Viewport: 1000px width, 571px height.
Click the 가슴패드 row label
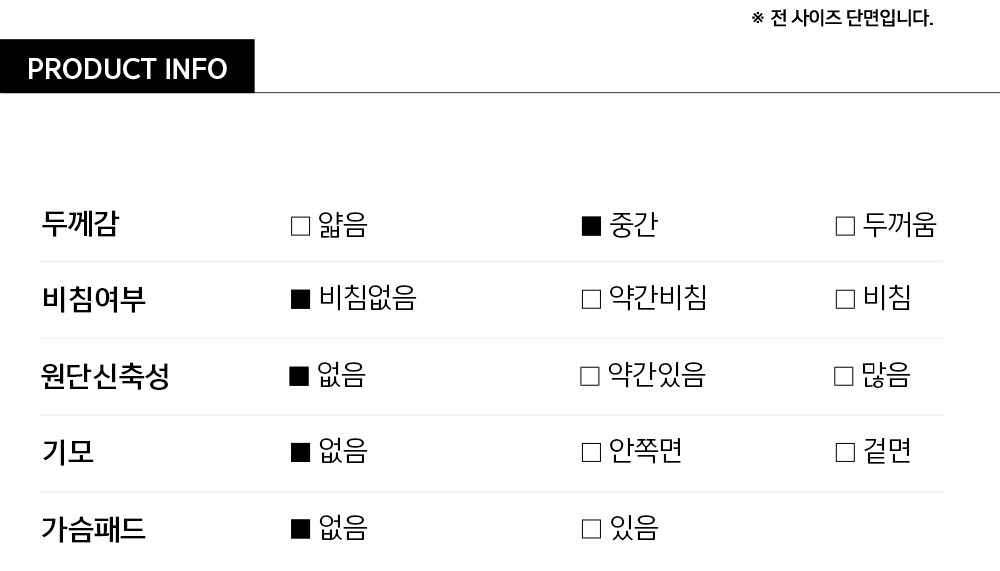(93, 528)
